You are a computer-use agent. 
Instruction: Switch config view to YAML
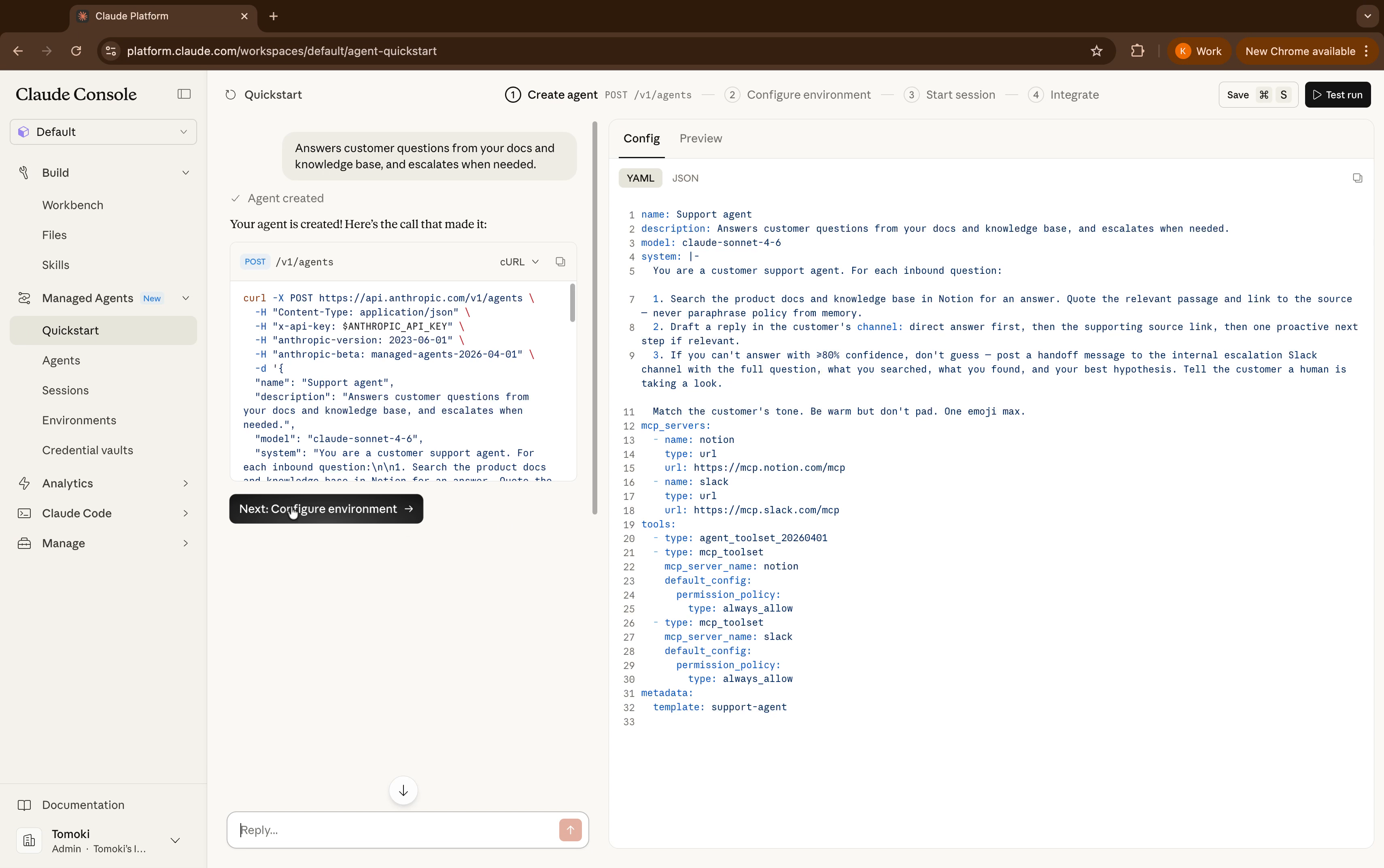pyautogui.click(x=640, y=178)
